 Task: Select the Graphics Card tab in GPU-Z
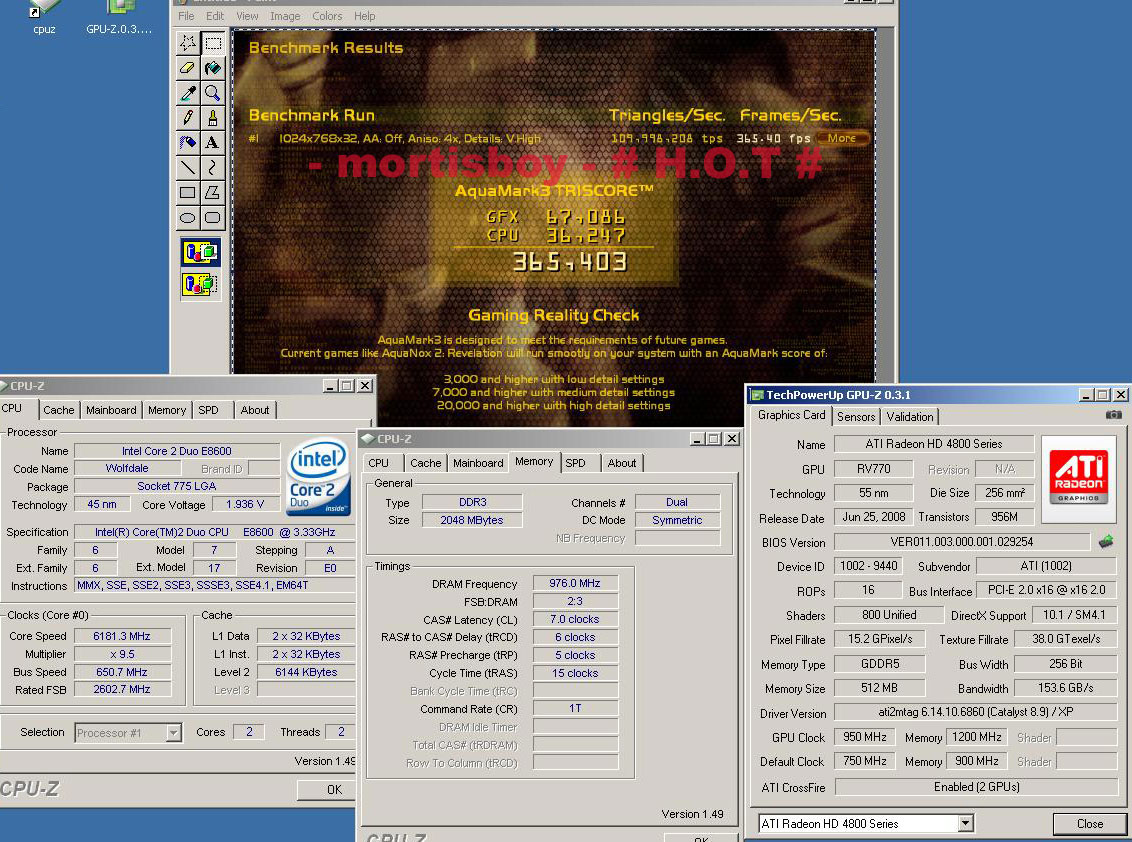[x=791, y=415]
